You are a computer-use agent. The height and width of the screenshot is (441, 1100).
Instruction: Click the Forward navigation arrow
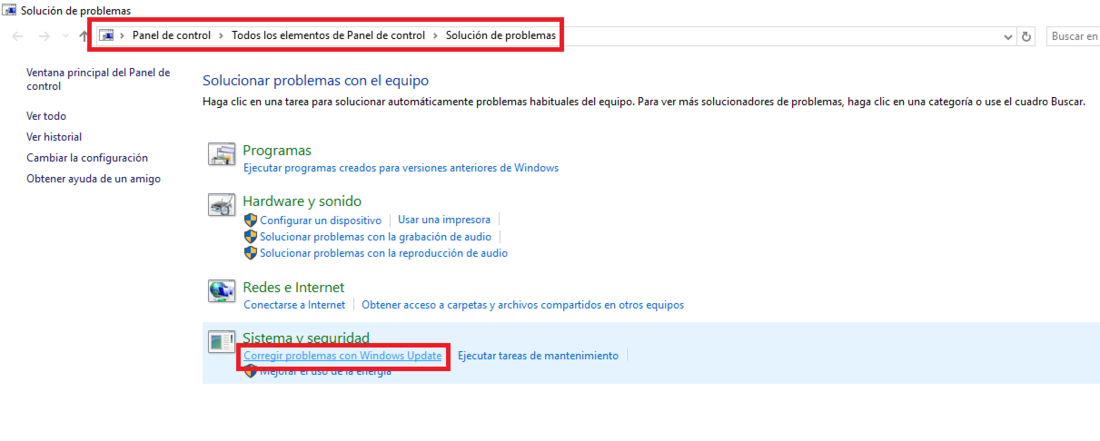click(43, 36)
